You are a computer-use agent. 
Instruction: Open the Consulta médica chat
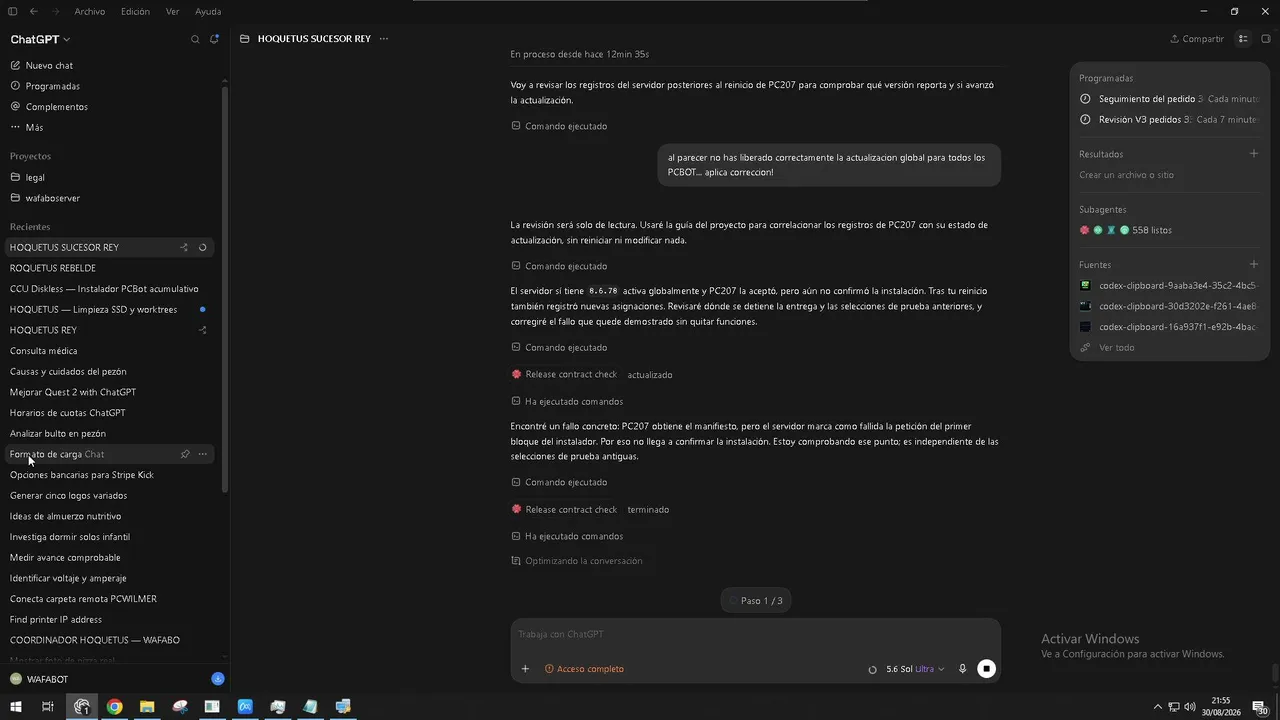tap(111, 351)
